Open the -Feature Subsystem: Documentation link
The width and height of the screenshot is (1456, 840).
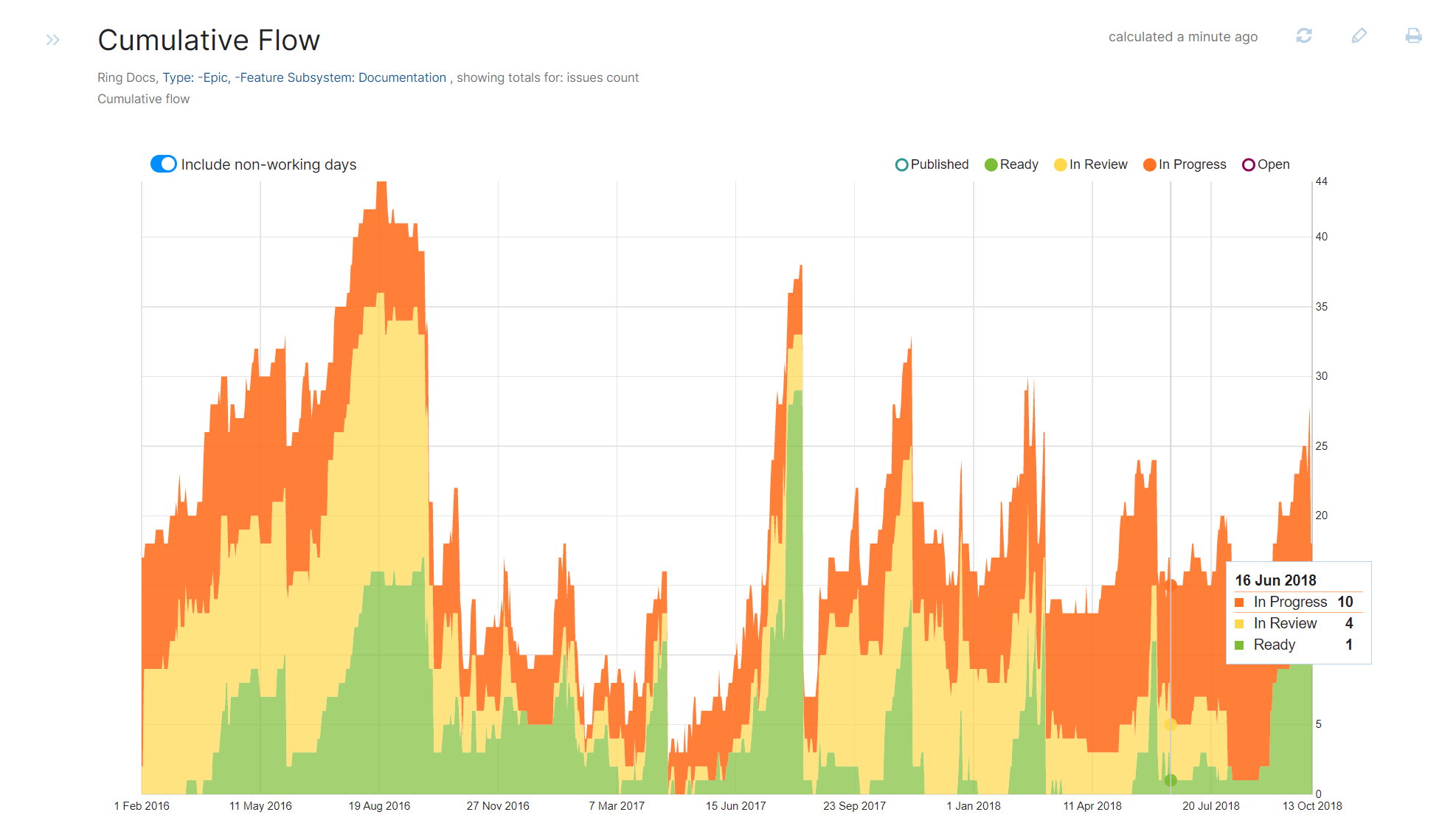tap(340, 77)
